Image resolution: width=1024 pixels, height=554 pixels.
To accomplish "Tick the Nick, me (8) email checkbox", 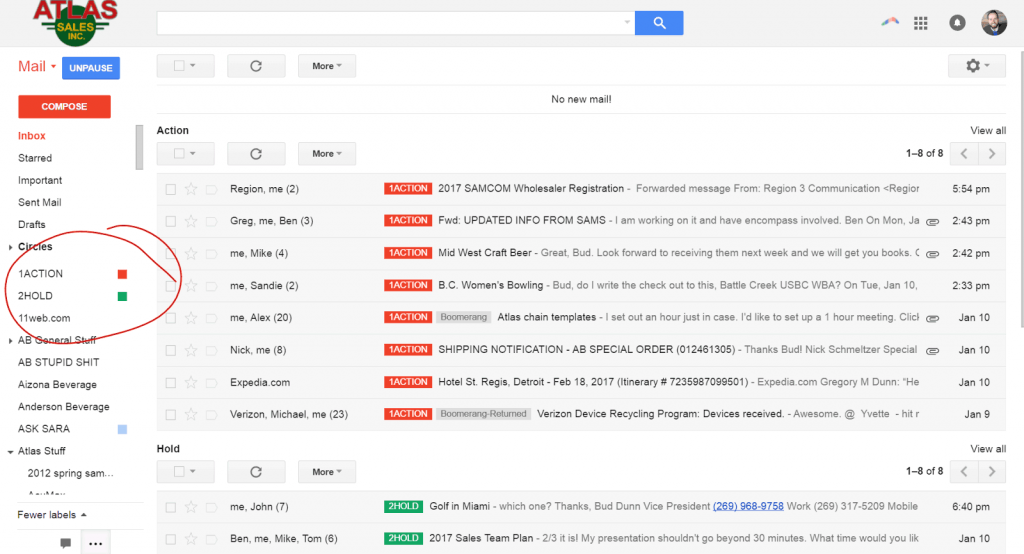I will pos(170,350).
